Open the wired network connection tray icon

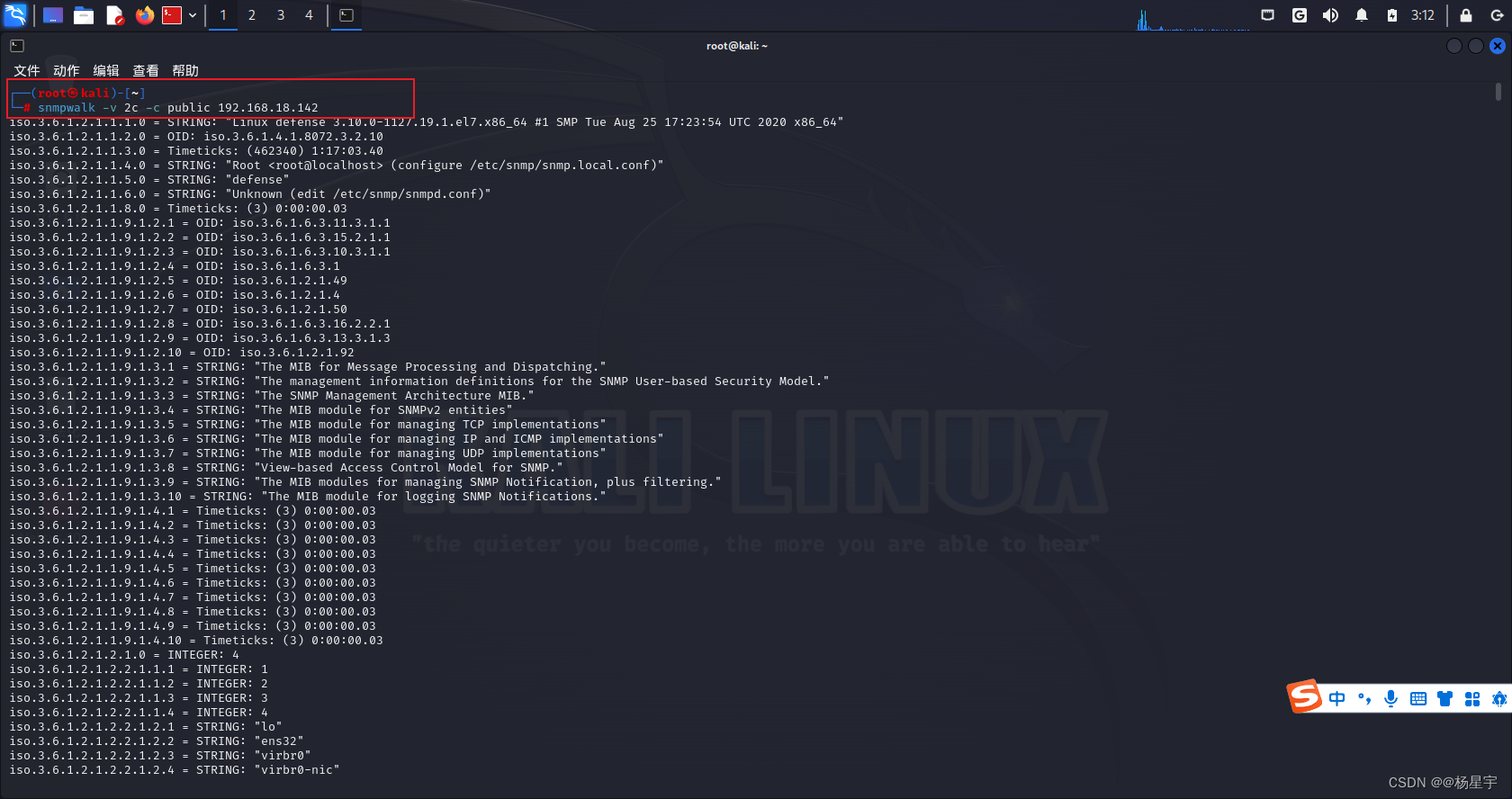click(x=1268, y=15)
